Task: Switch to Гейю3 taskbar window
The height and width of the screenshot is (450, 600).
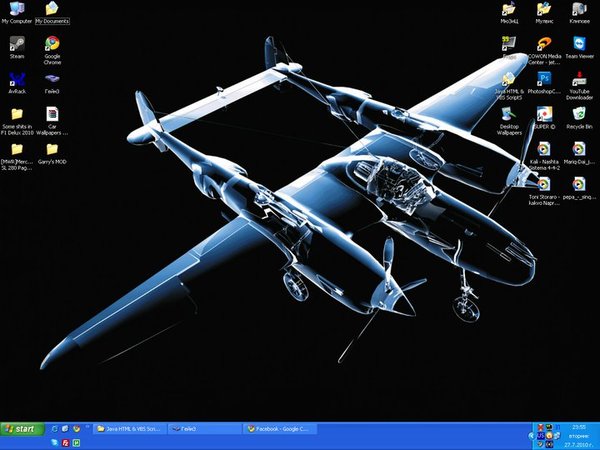Action: [x=205, y=429]
